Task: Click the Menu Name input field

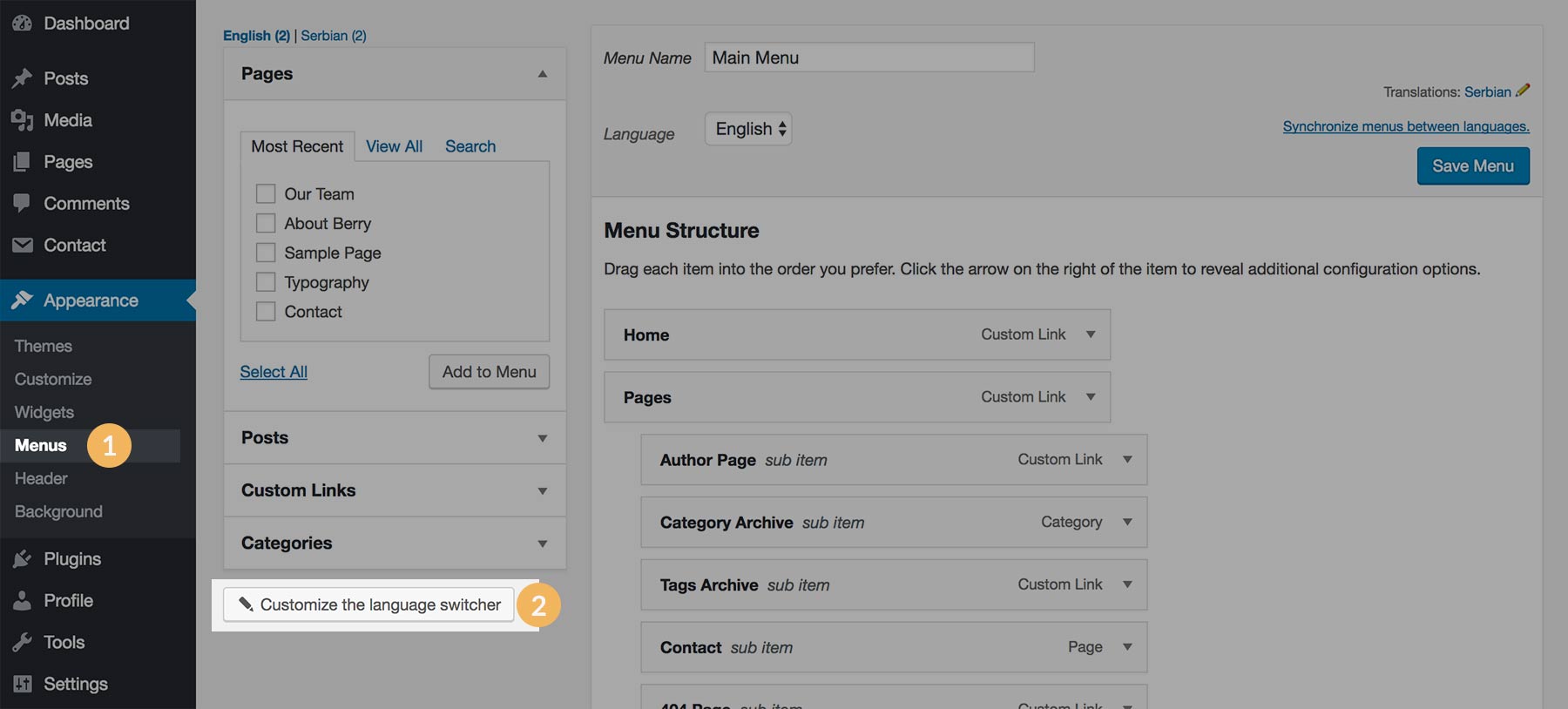Action: [x=869, y=57]
